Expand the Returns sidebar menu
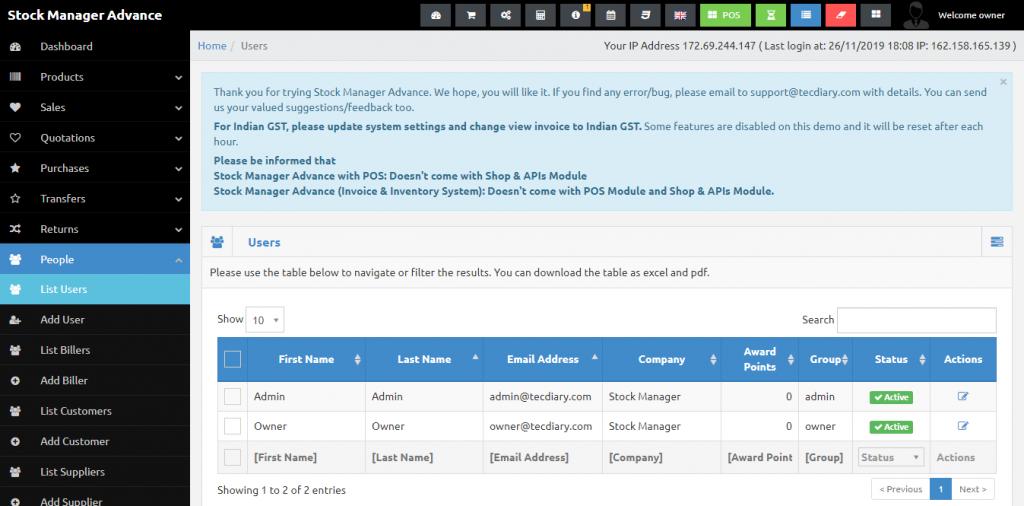The height and width of the screenshot is (506, 1024). (x=95, y=229)
